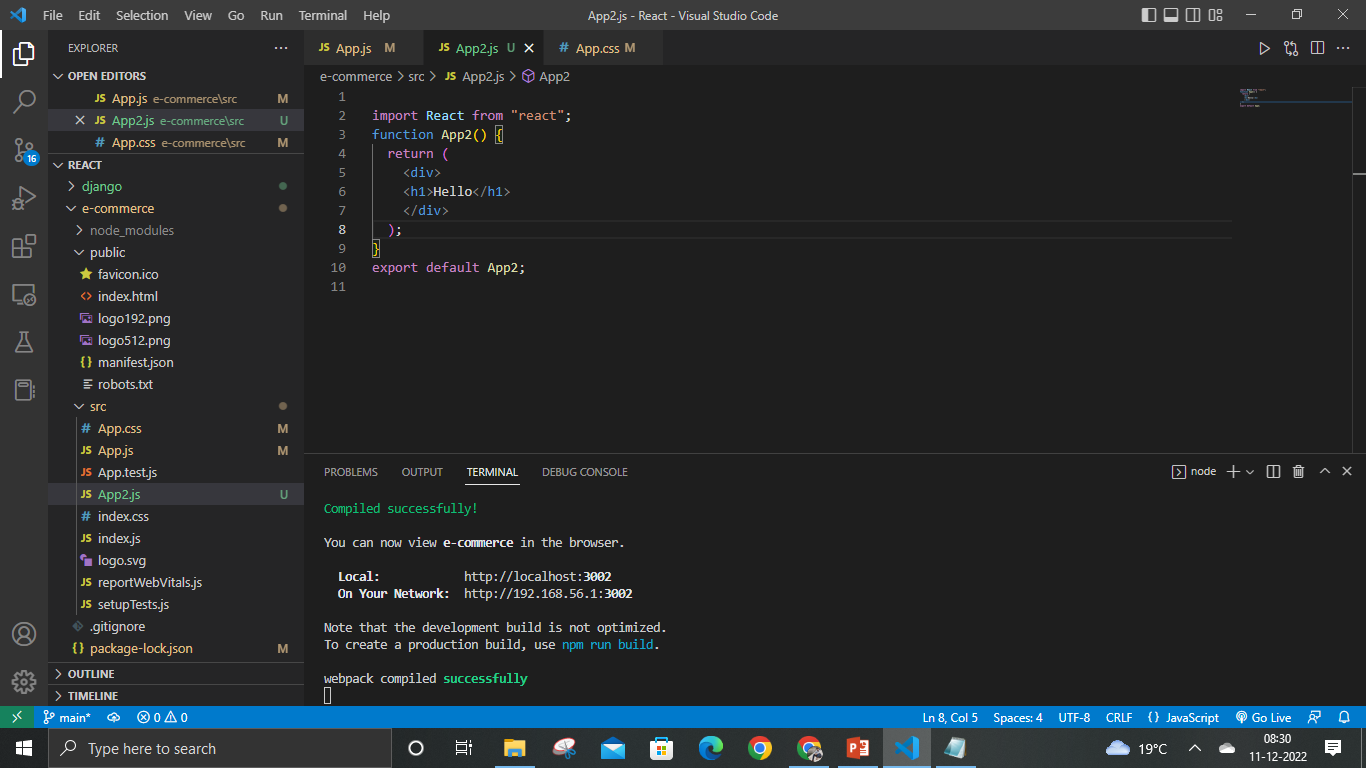Open the Terminal menu
The image size is (1366, 768).
coord(323,15)
